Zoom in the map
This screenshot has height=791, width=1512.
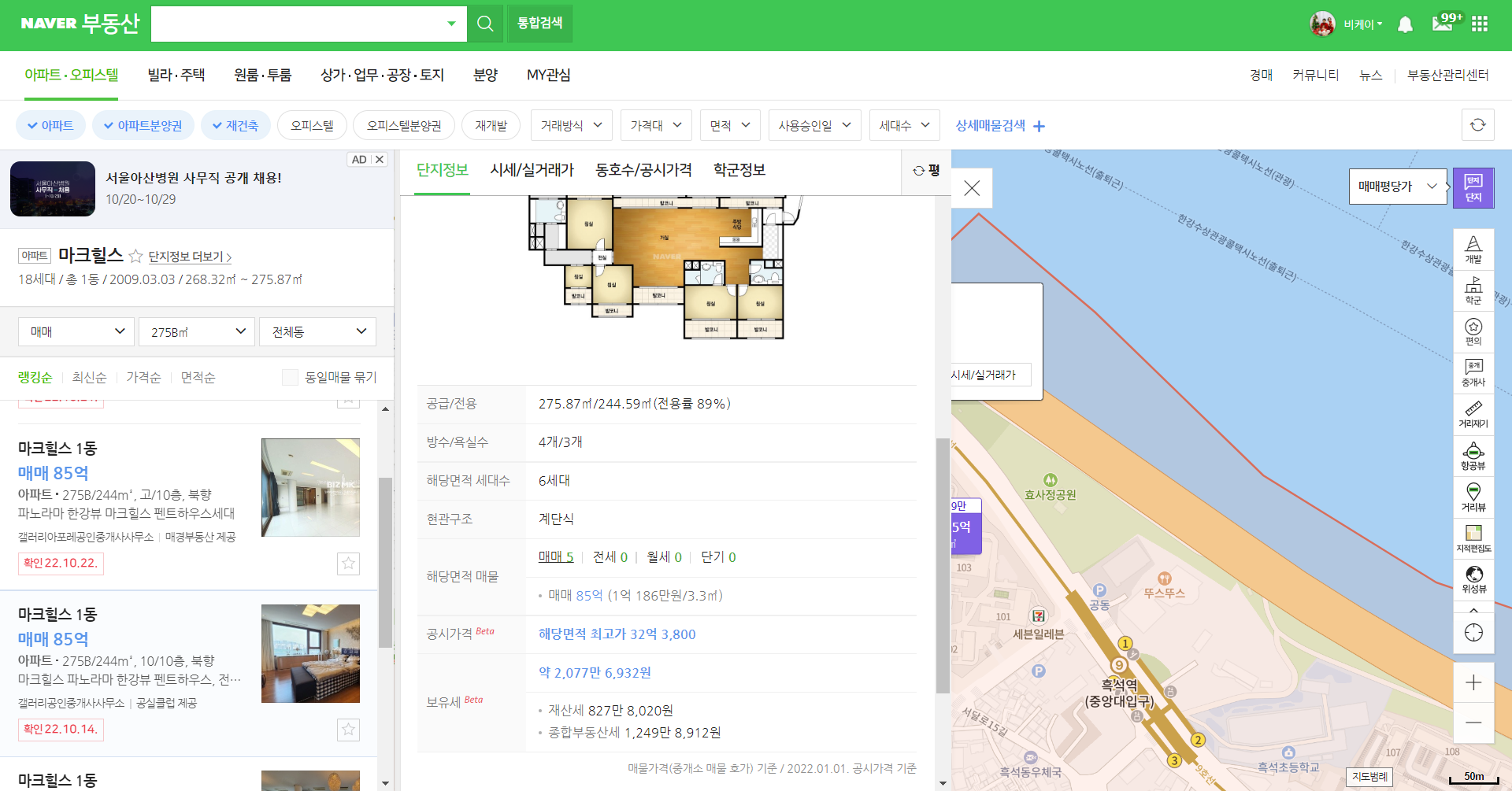(x=1473, y=682)
